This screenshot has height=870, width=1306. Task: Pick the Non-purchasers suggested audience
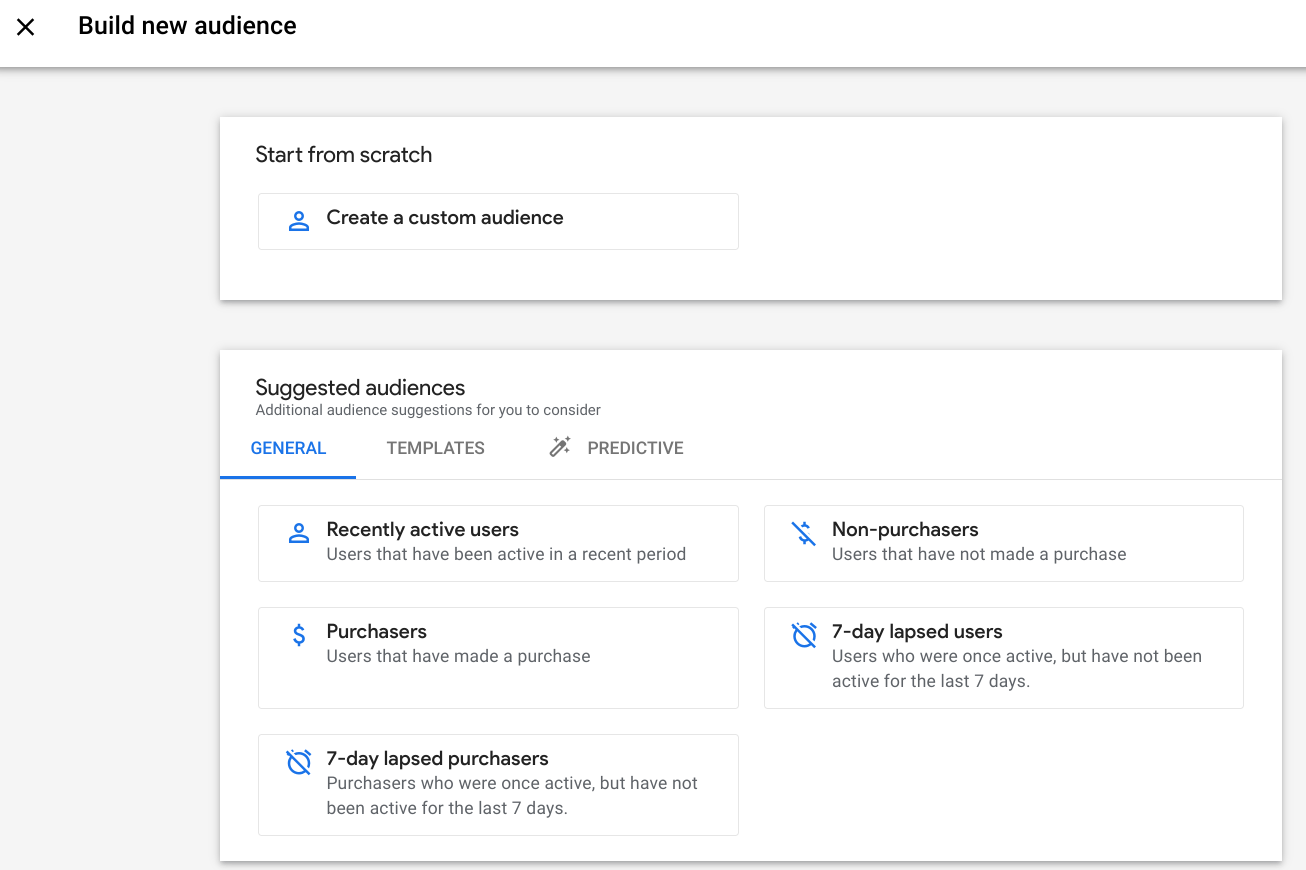[905, 530]
